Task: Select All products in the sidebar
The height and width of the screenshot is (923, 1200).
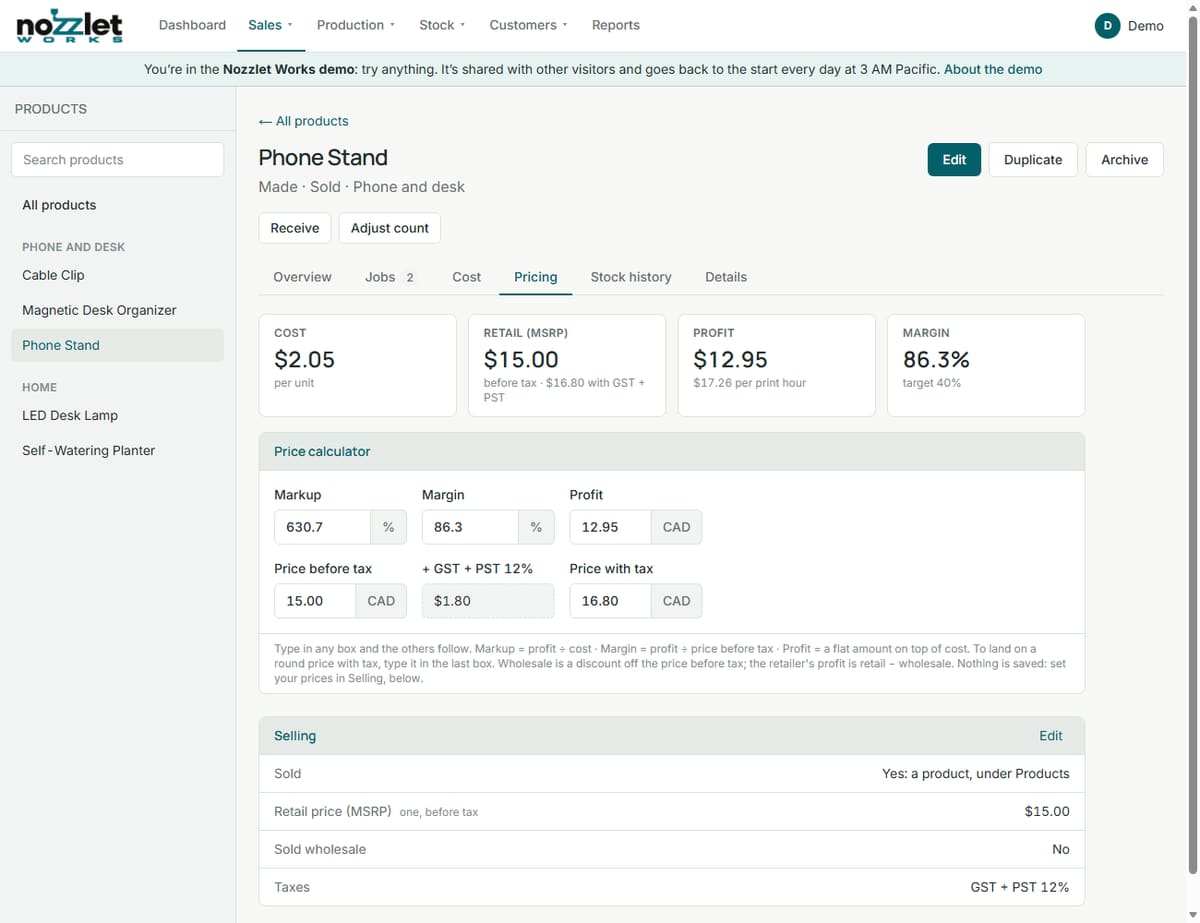Action: [117, 205]
